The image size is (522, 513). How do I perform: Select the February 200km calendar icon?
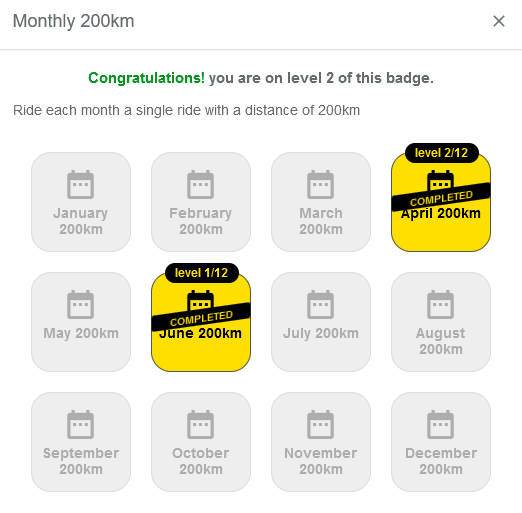pyautogui.click(x=200, y=184)
